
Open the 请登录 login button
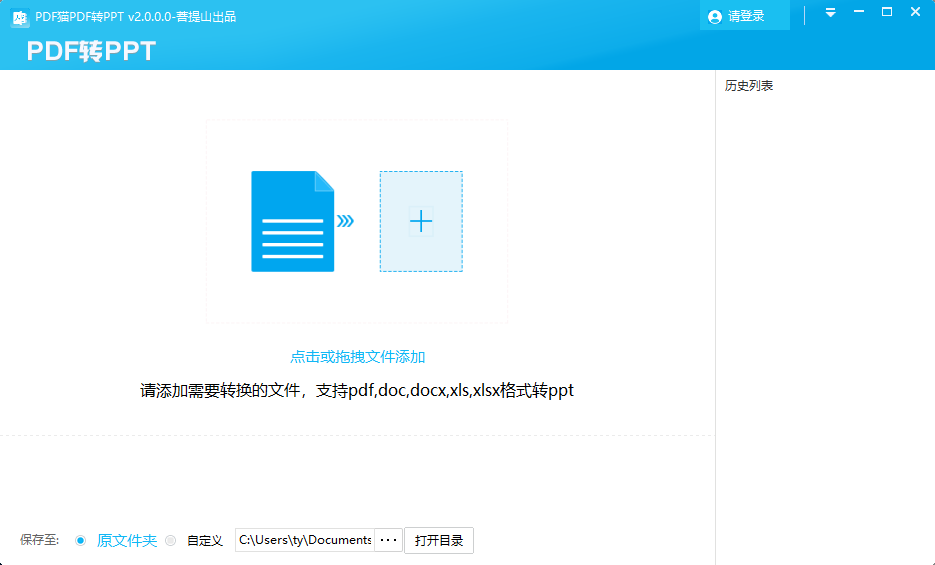(745, 16)
